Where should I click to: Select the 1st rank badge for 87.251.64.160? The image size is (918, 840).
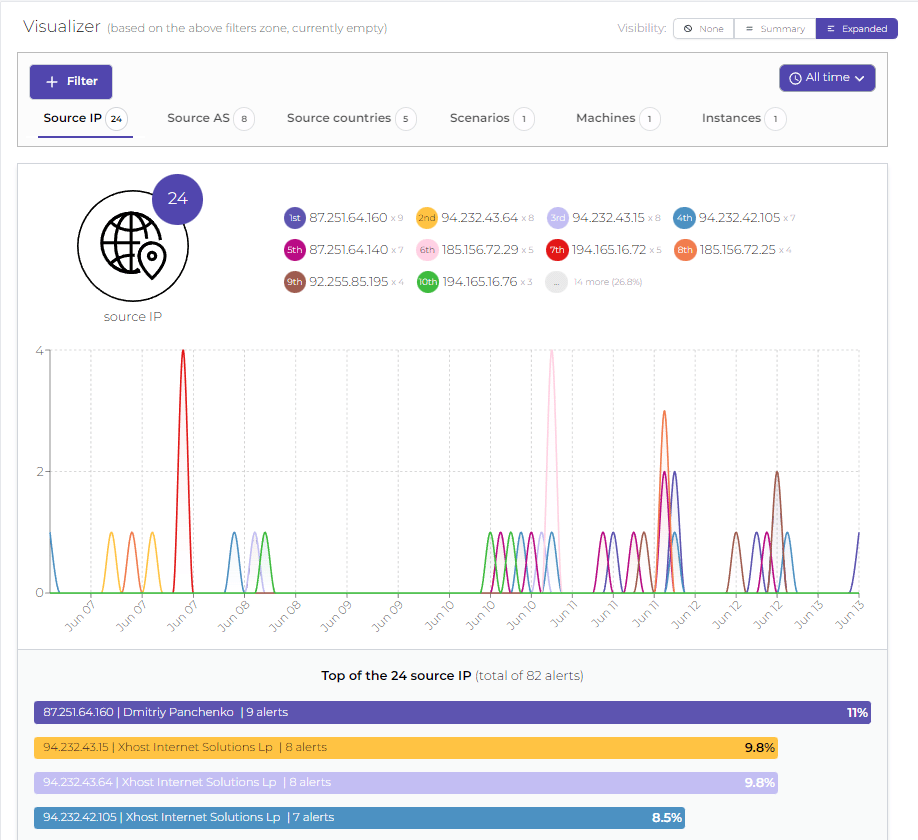pos(294,217)
